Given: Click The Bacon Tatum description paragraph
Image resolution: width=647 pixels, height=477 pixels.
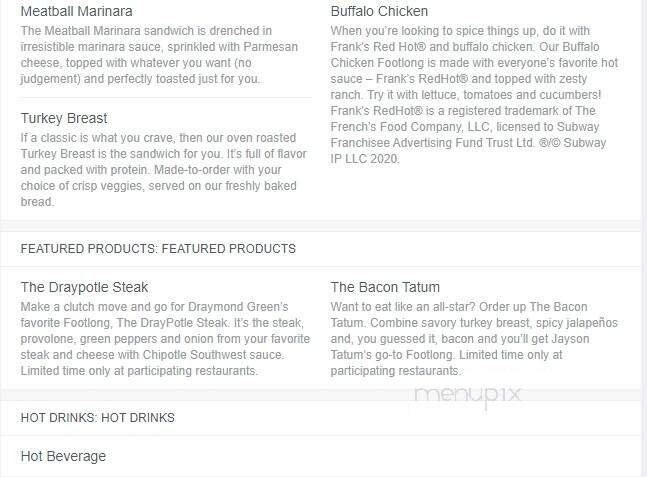Looking at the screenshot, I should point(474,338).
